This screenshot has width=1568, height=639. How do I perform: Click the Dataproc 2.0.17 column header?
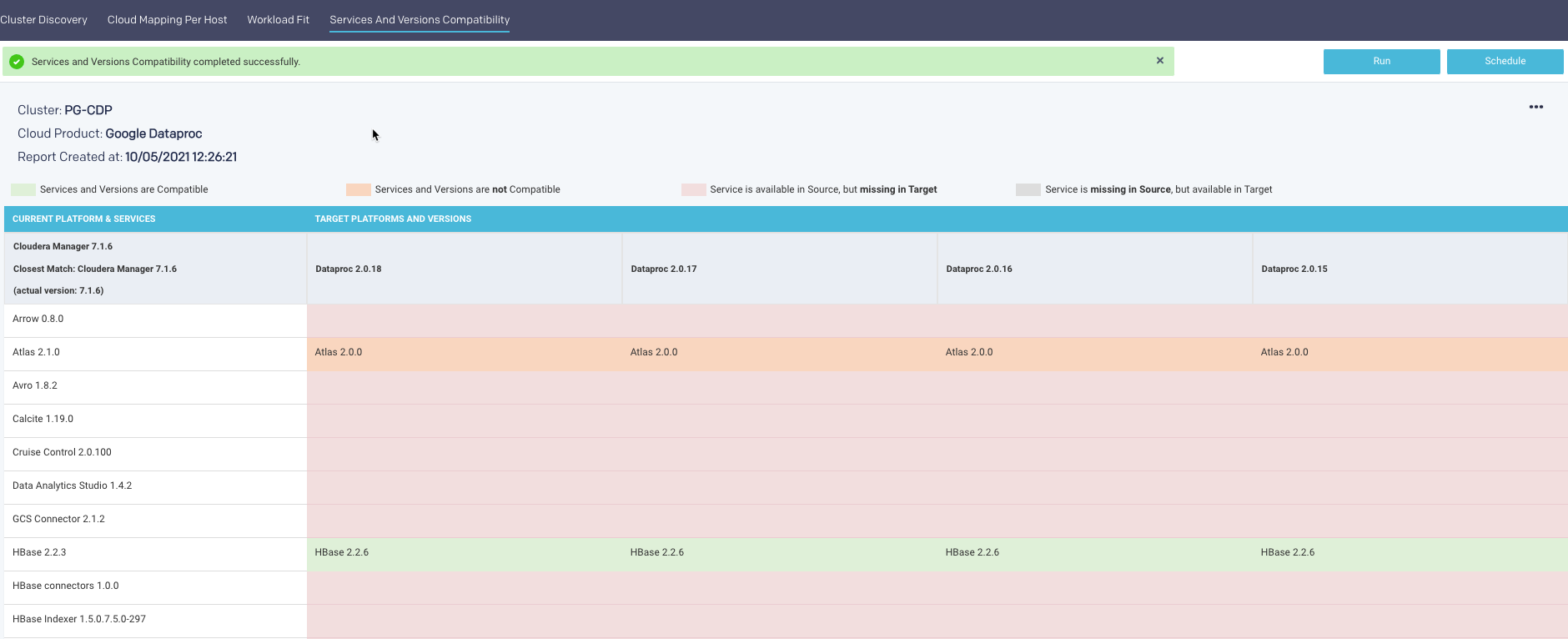tap(779, 269)
